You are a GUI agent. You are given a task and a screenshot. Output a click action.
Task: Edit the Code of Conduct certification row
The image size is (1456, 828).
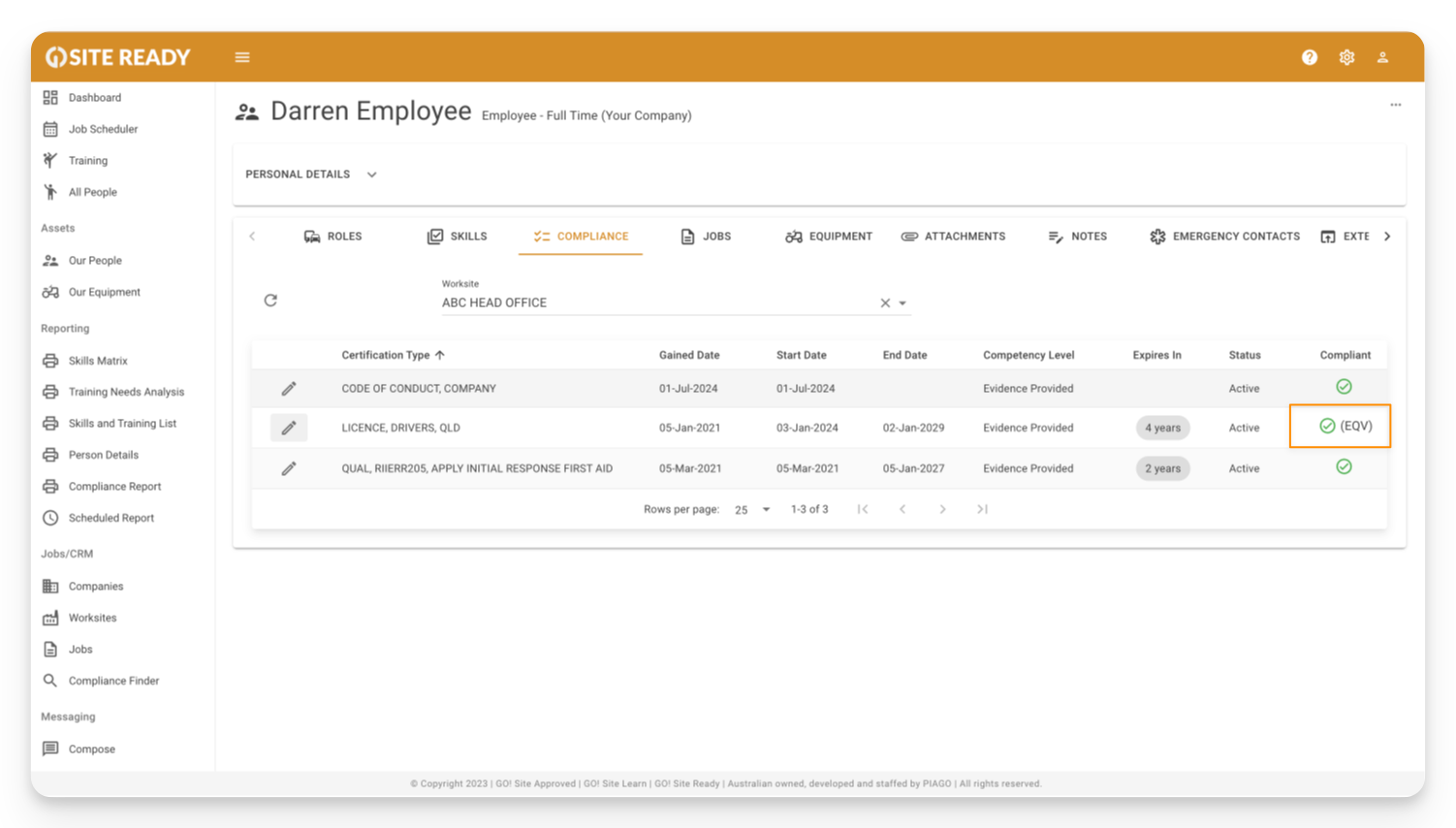(x=289, y=389)
